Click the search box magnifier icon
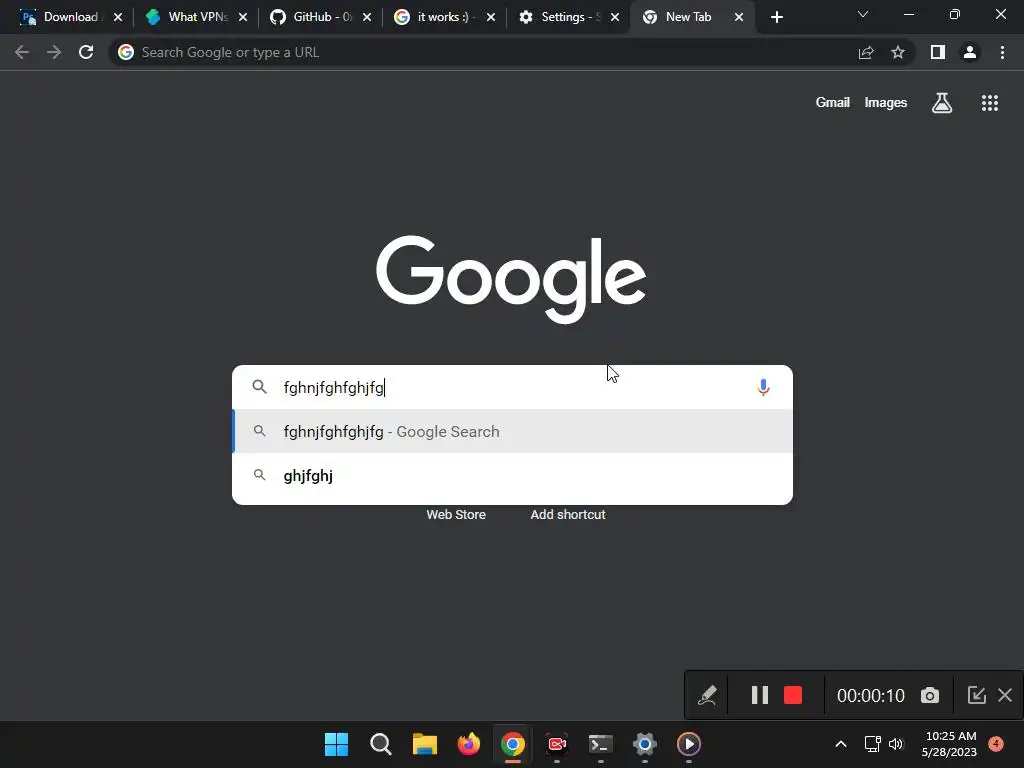 pos(259,387)
